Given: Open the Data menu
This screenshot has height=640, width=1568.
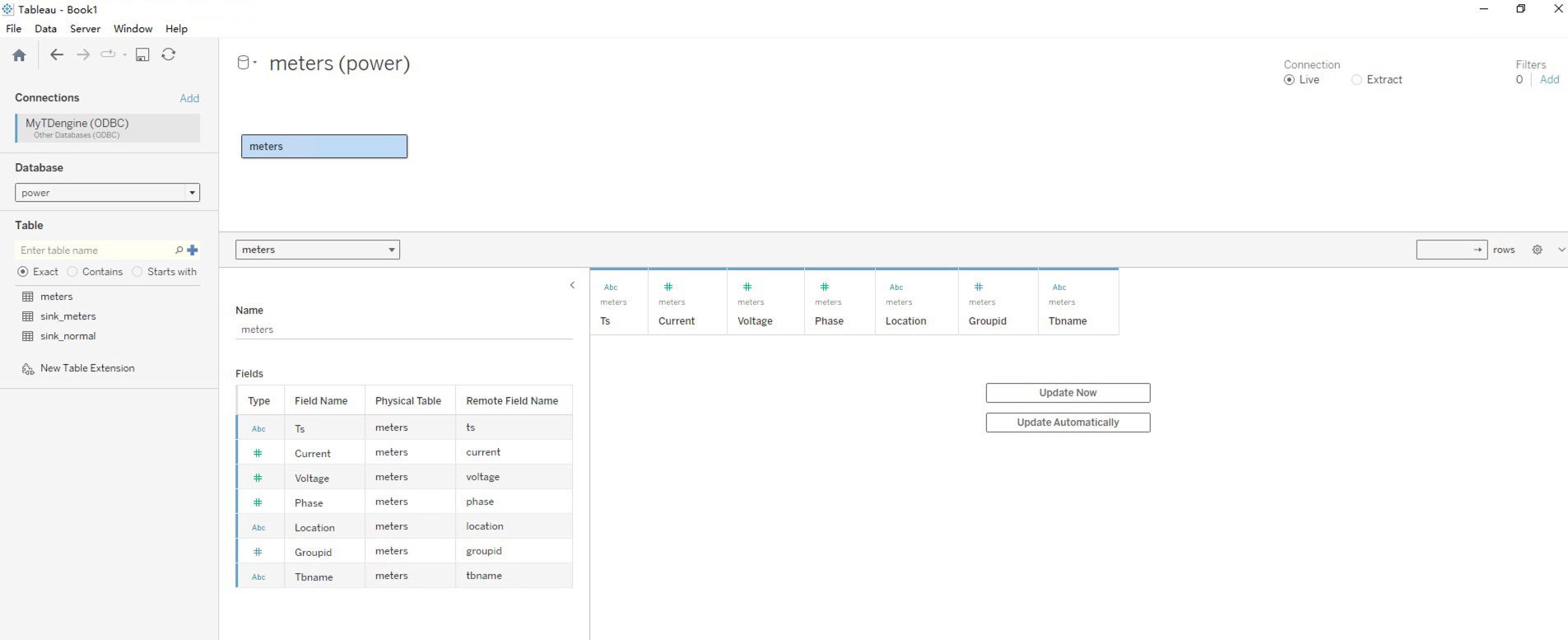Looking at the screenshot, I should (x=45, y=29).
